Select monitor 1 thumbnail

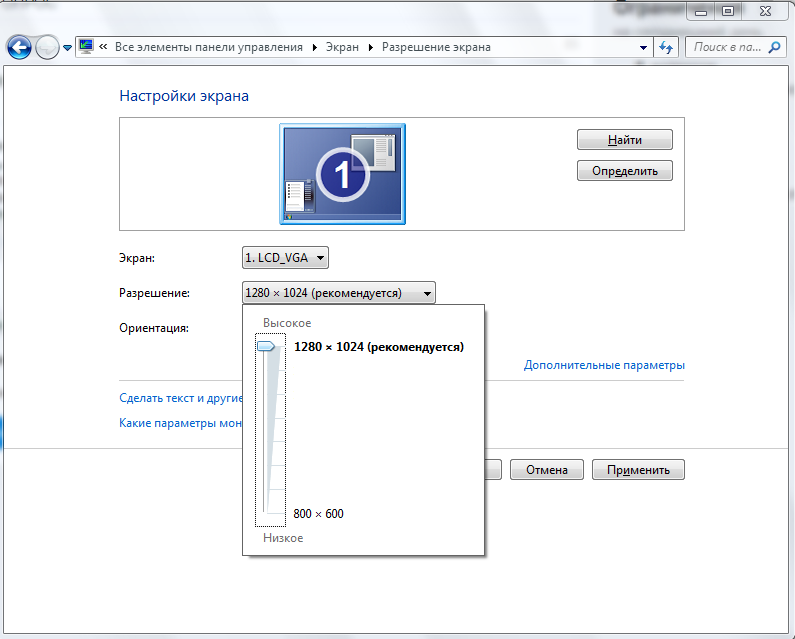343,174
